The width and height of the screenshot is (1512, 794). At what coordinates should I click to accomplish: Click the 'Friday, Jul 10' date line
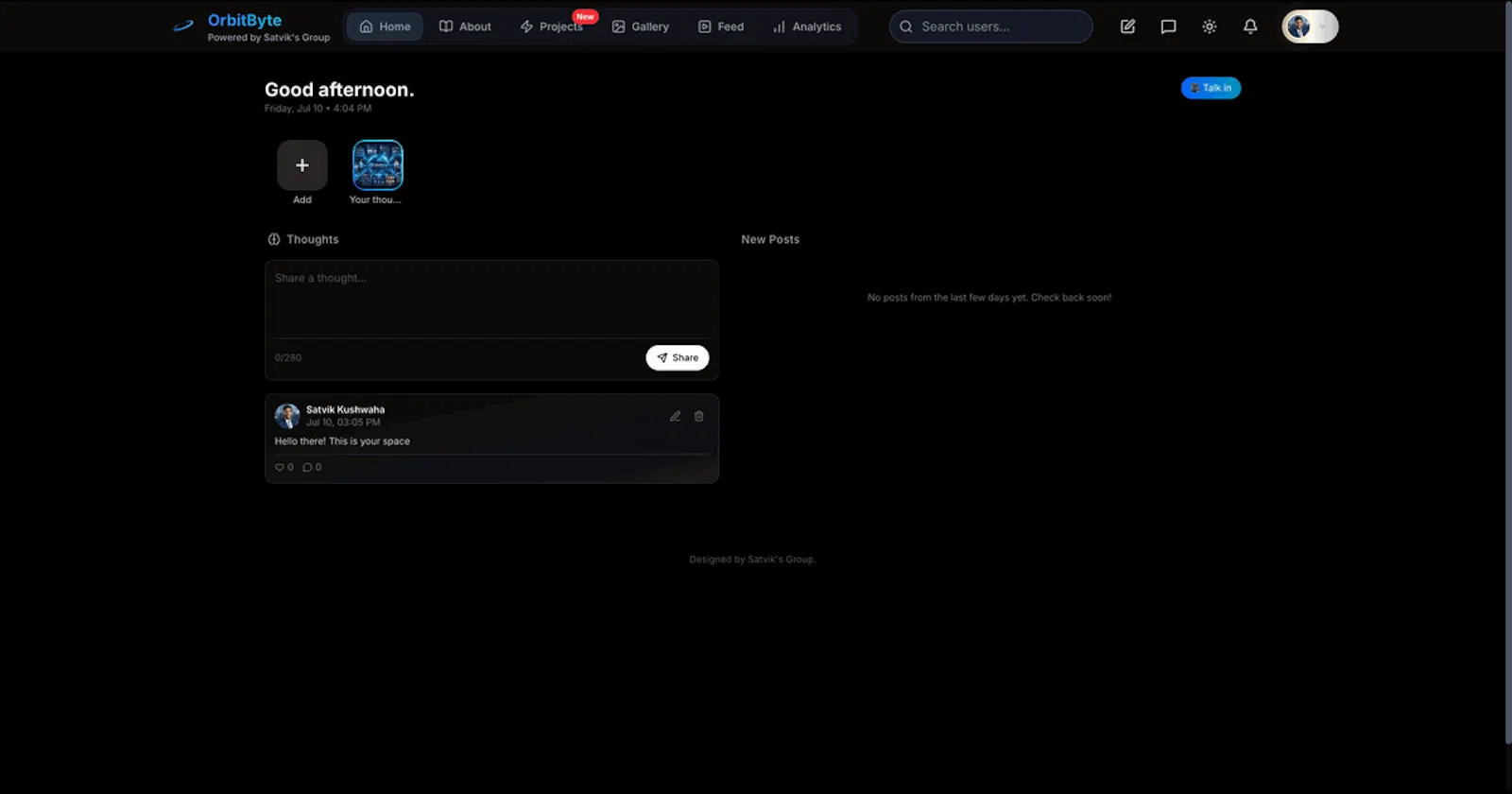click(x=318, y=109)
